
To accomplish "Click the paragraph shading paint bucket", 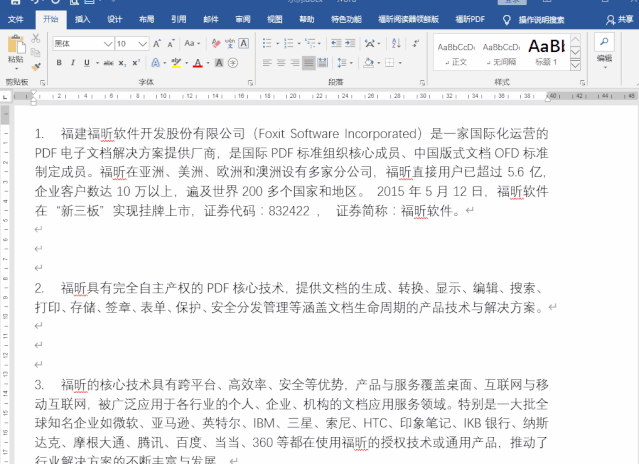I will (x=368, y=63).
